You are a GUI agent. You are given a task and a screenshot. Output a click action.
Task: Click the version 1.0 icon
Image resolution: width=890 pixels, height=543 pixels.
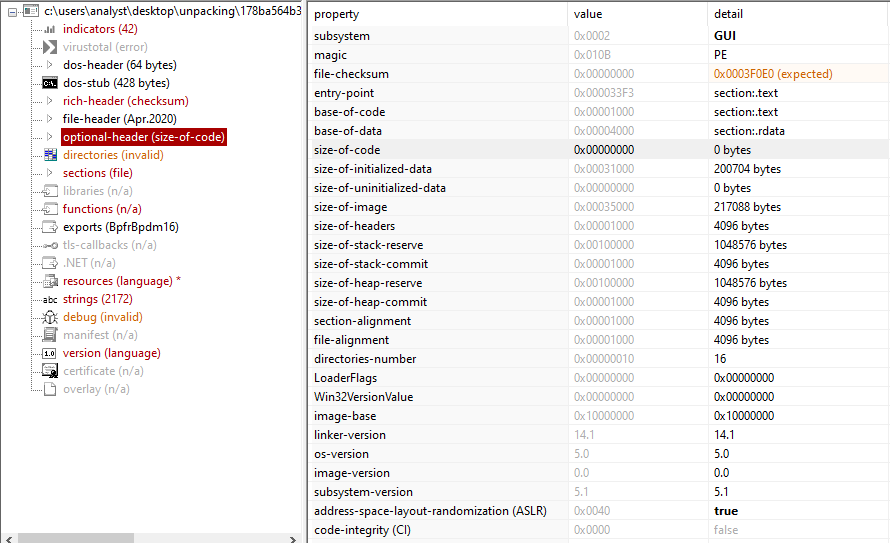[50, 353]
